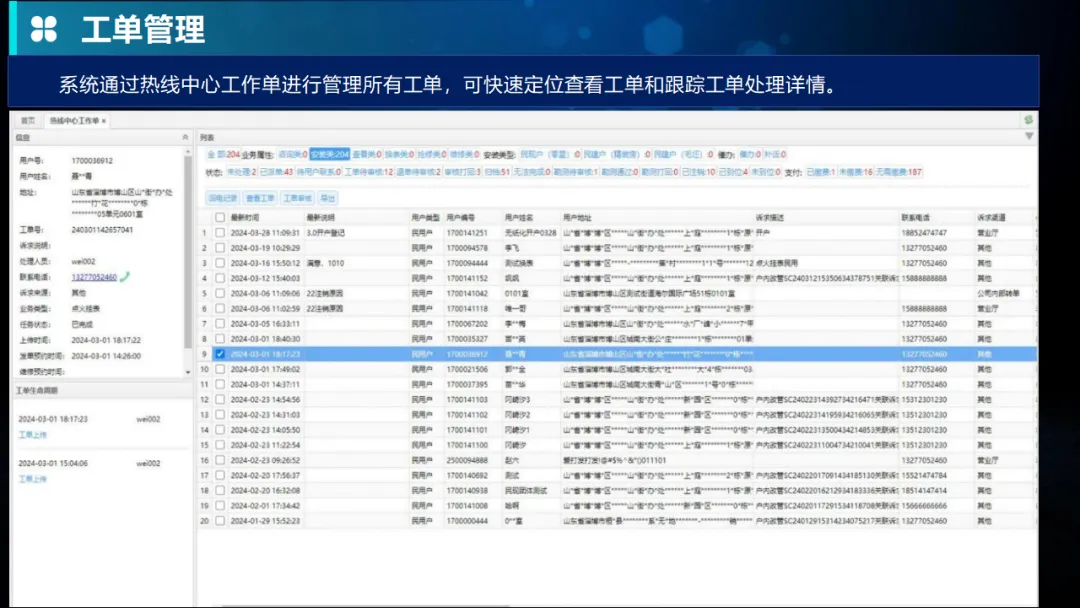Show orders with status 退单待审核:2

coord(419,172)
